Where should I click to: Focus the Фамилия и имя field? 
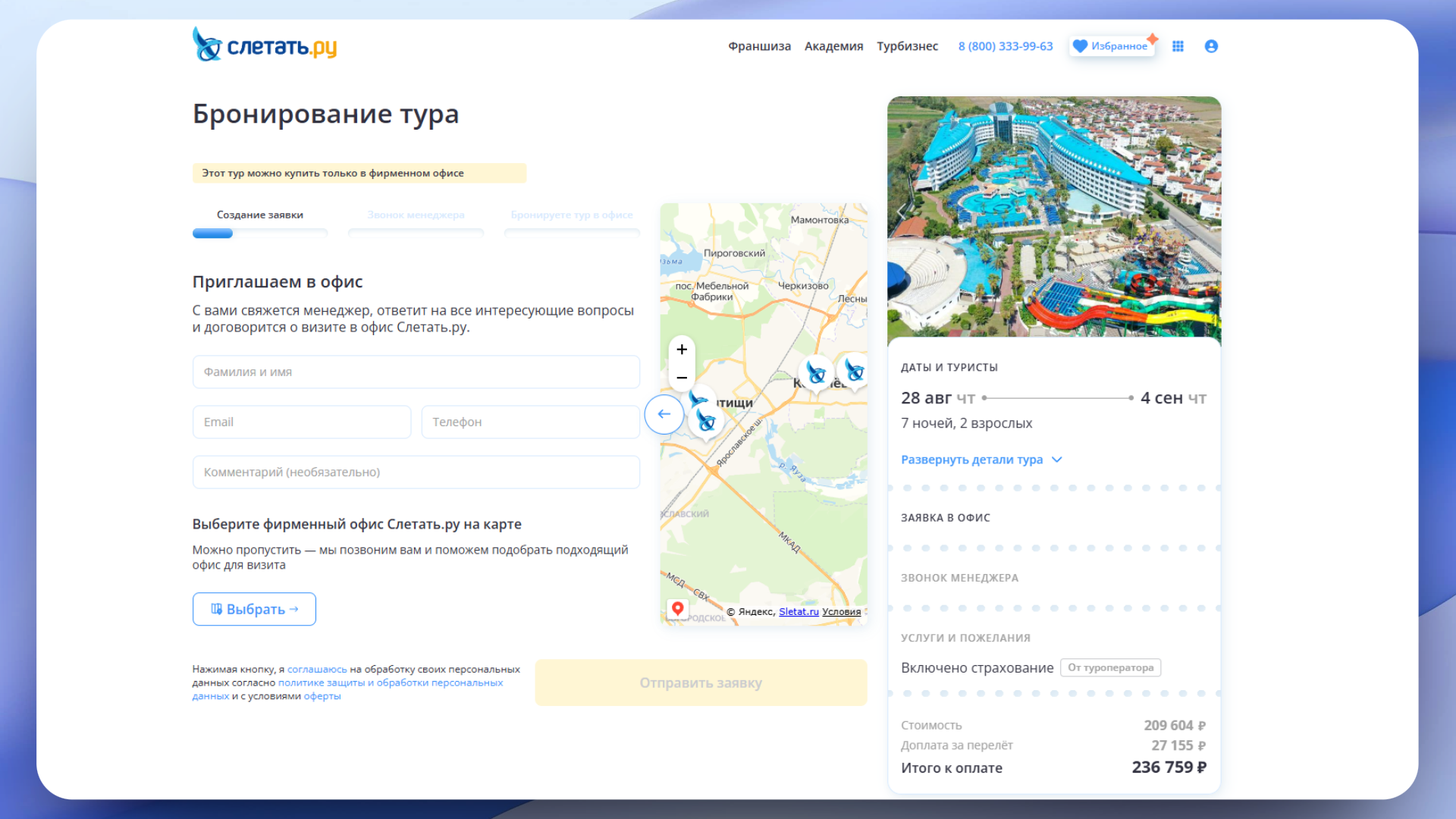pos(416,372)
